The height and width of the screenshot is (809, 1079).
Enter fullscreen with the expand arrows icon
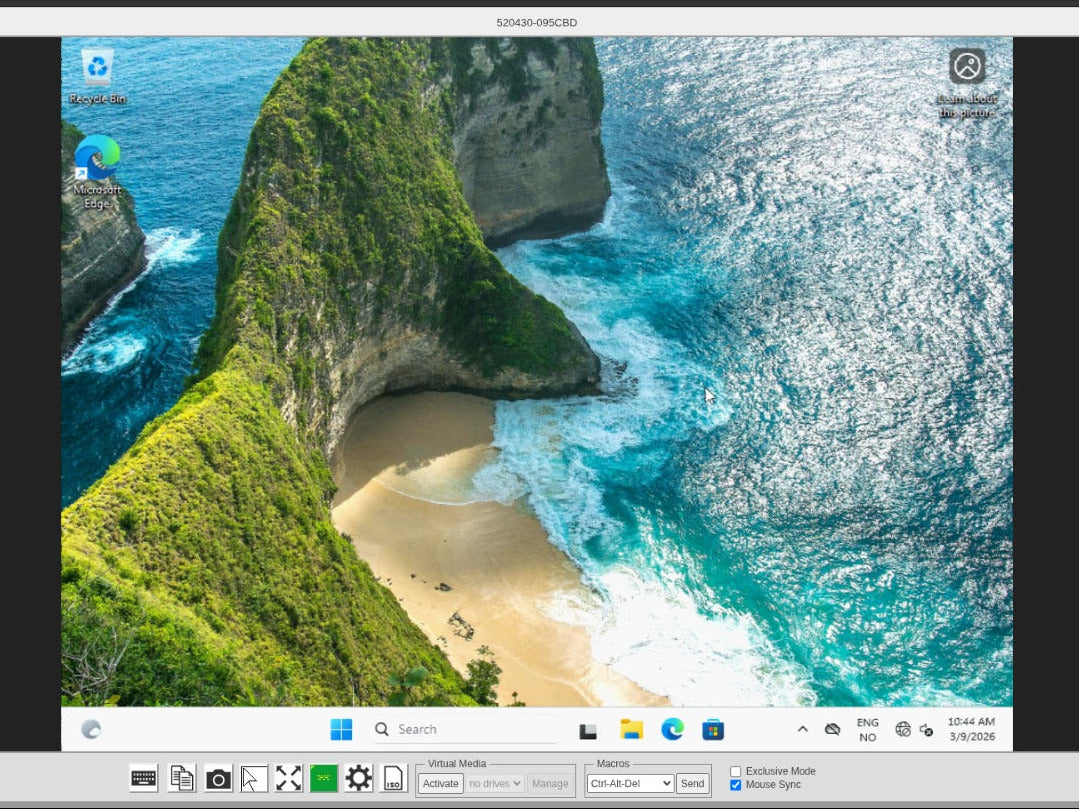point(288,778)
